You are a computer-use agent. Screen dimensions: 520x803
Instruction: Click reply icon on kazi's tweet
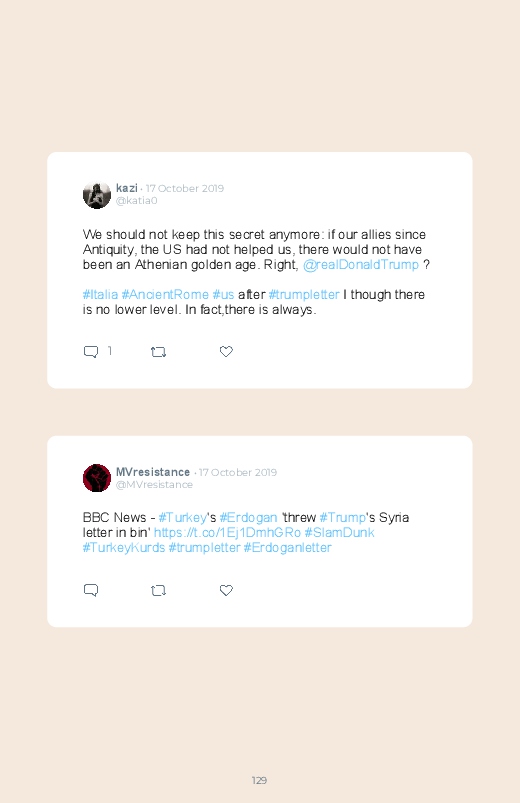(x=91, y=351)
